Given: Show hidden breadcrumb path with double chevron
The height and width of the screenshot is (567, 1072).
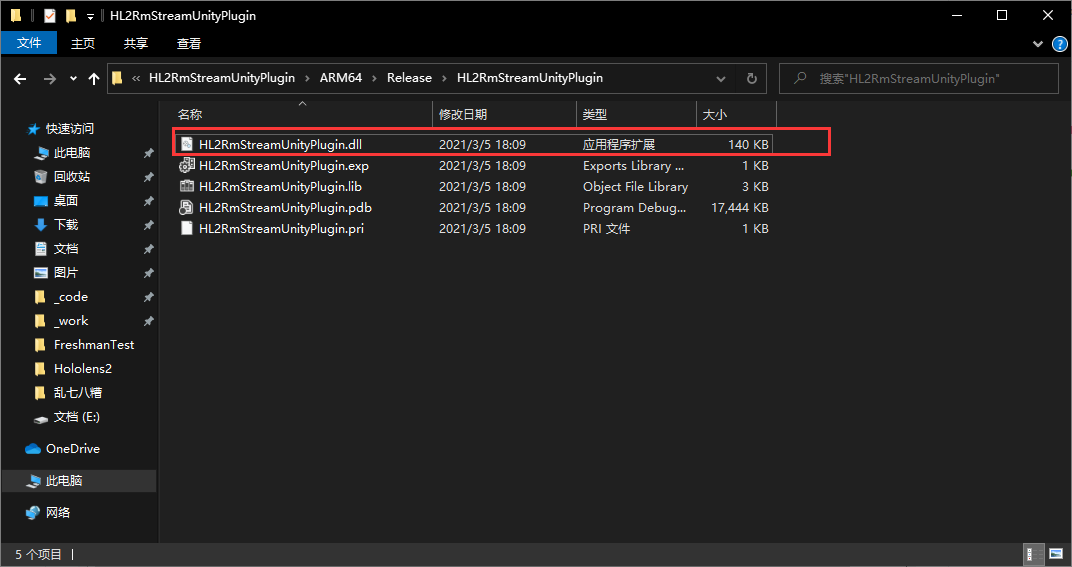Looking at the screenshot, I should coord(136,78).
